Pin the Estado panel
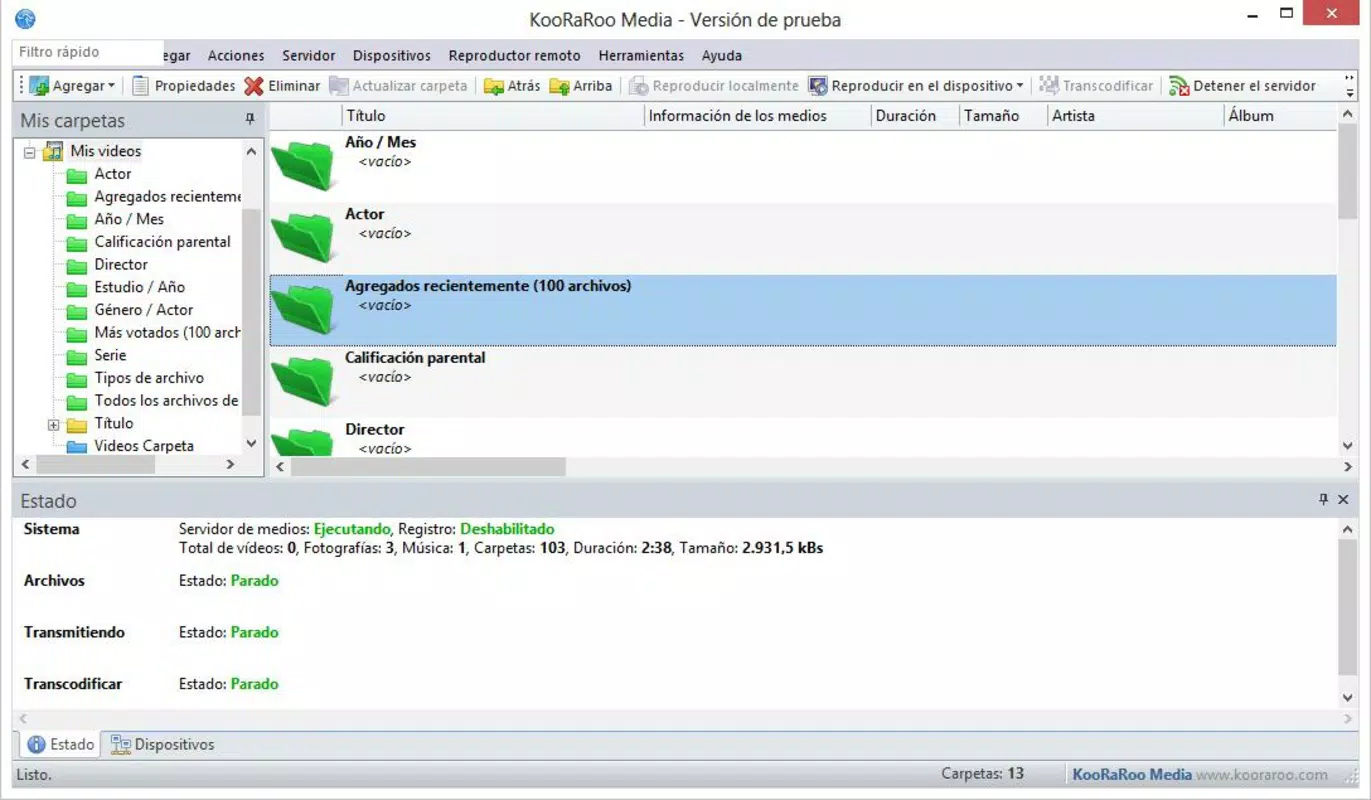The height and width of the screenshot is (800, 1371). click(x=1324, y=500)
